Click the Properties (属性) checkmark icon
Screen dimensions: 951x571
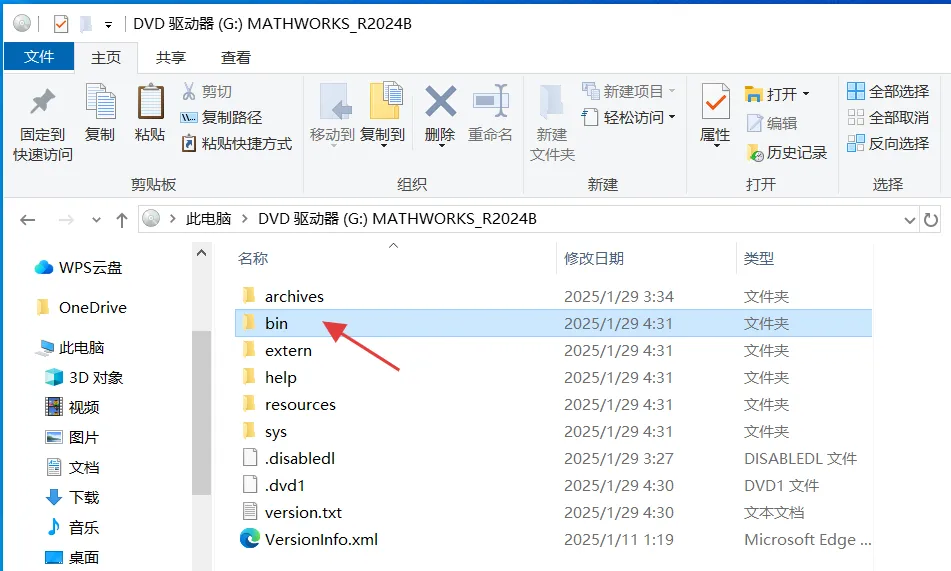(x=715, y=101)
